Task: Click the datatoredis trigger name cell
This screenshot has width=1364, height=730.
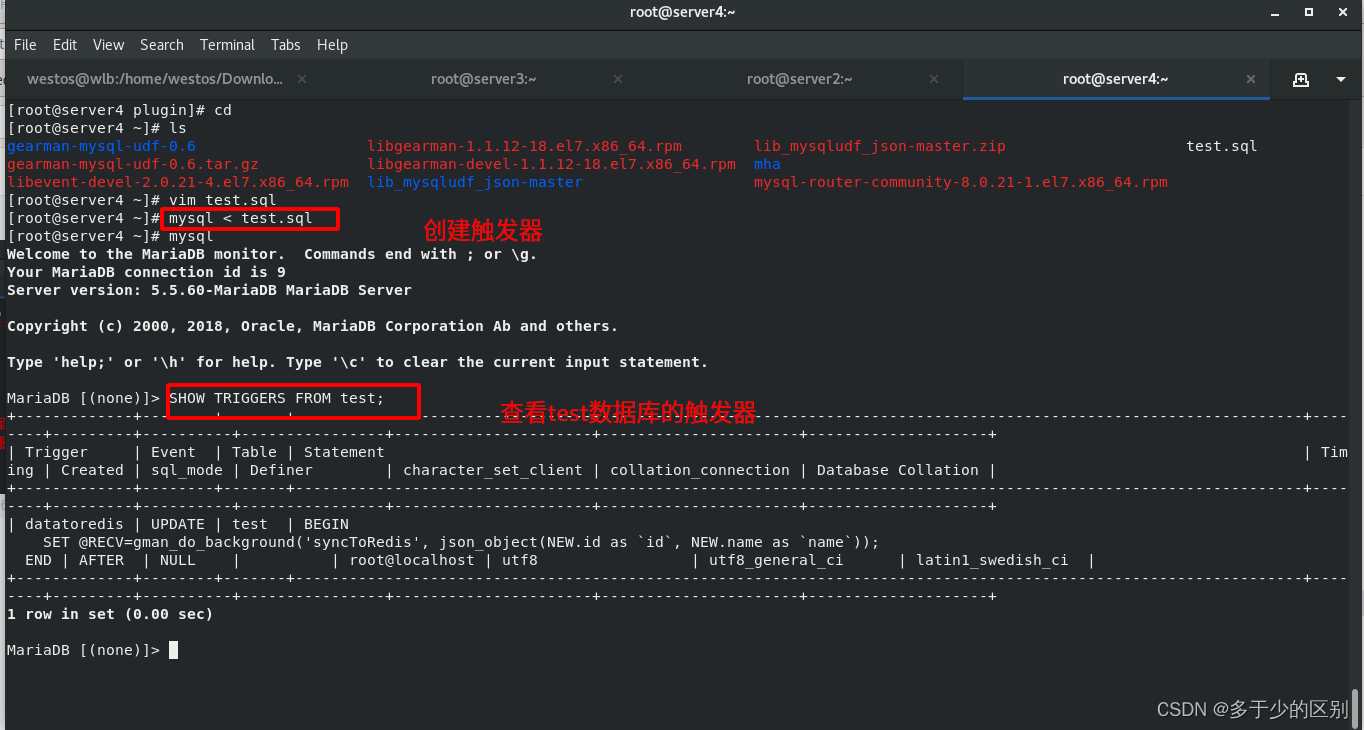Action: [74, 524]
